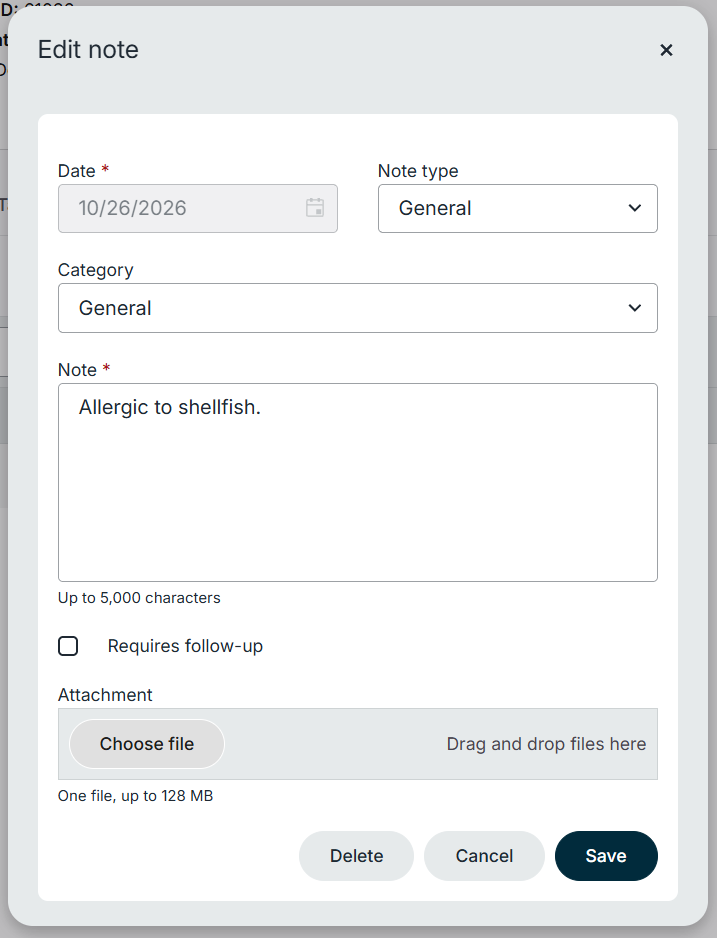The width and height of the screenshot is (717, 938).
Task: Expand the Category dropdown
Action: 358,308
